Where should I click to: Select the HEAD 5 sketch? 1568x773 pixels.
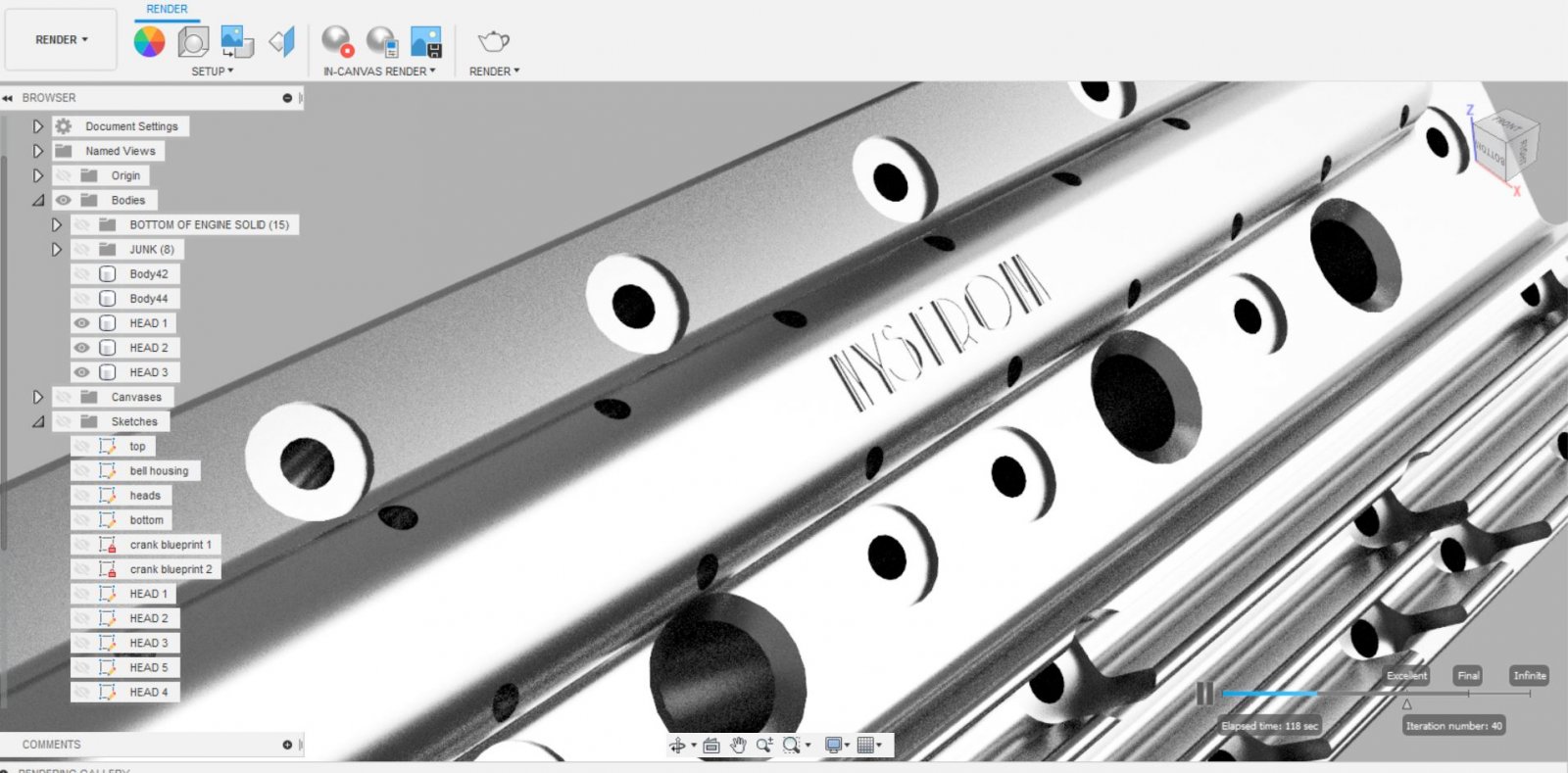coord(149,668)
